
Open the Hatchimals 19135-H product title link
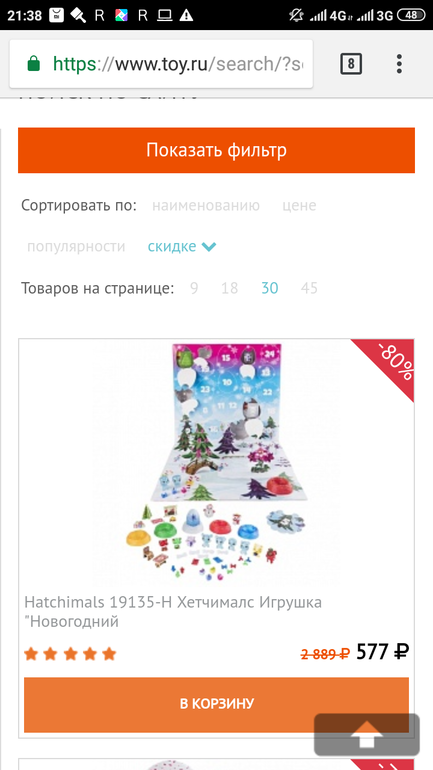[173, 612]
